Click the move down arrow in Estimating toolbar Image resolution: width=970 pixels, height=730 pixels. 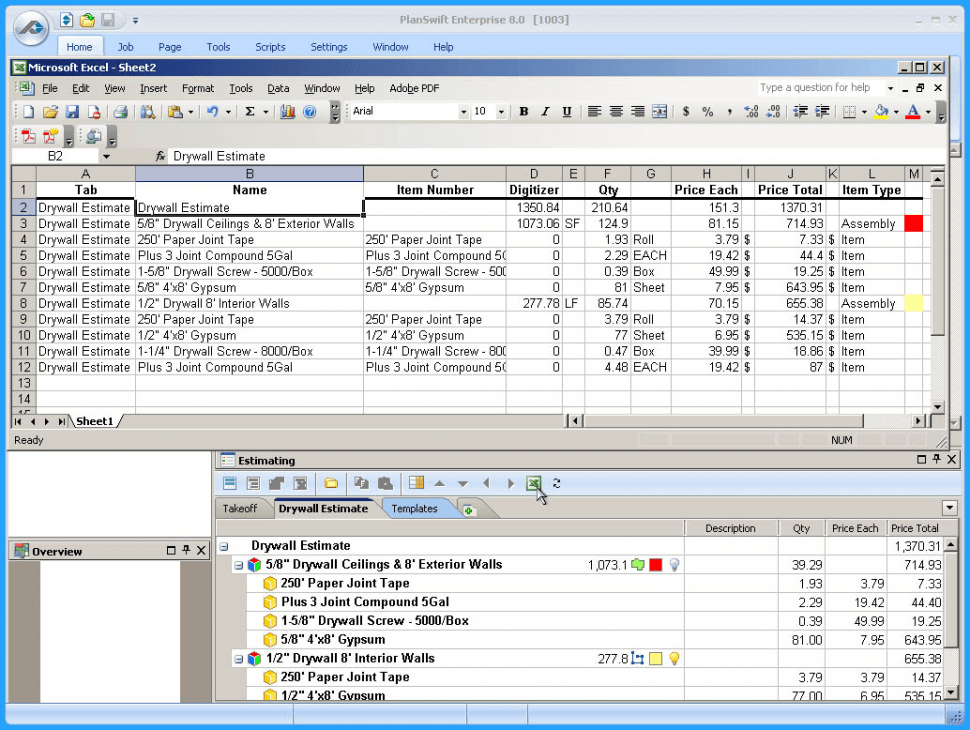(463, 484)
